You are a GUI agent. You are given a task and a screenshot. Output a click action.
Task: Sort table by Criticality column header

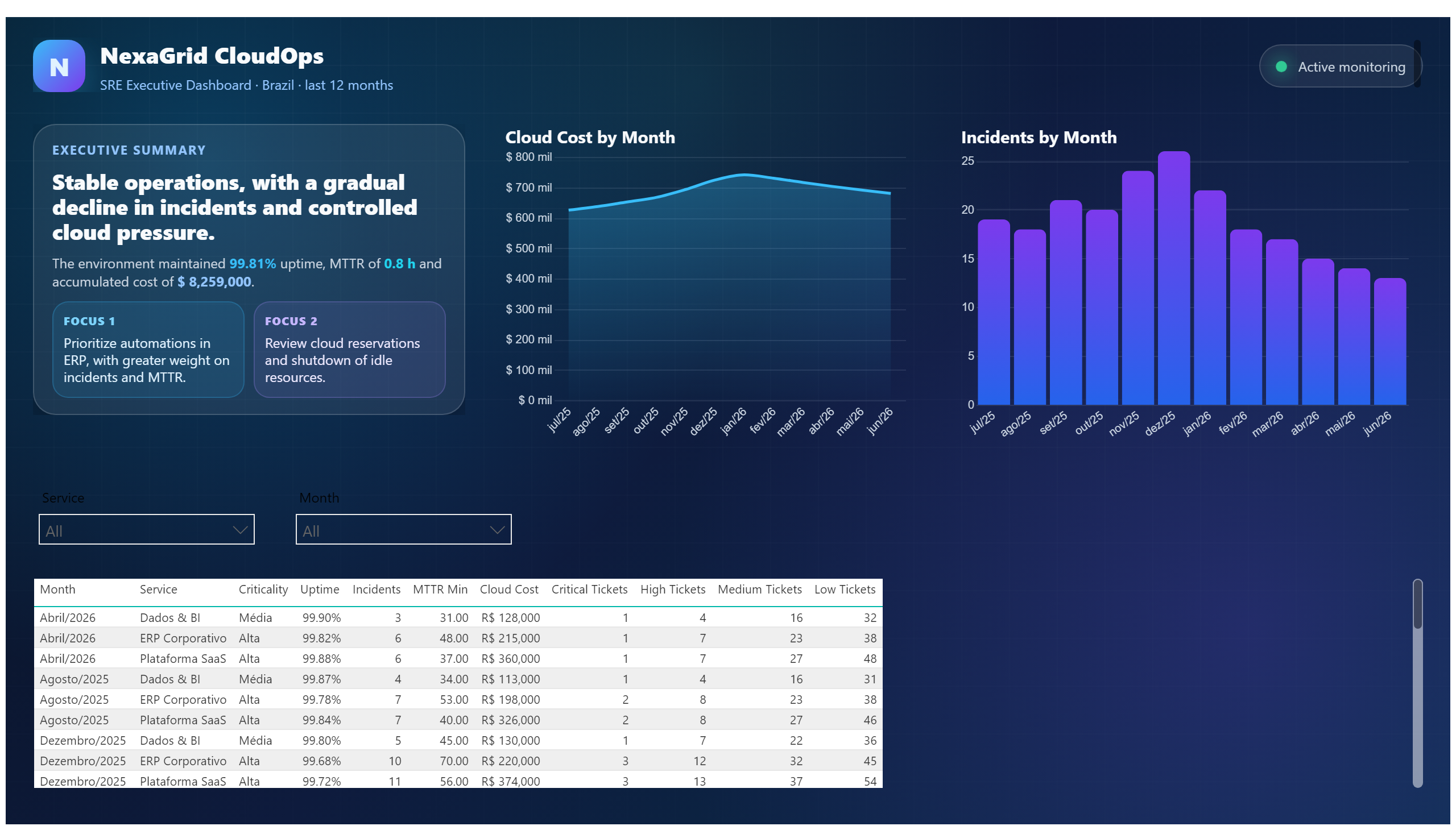(x=263, y=590)
